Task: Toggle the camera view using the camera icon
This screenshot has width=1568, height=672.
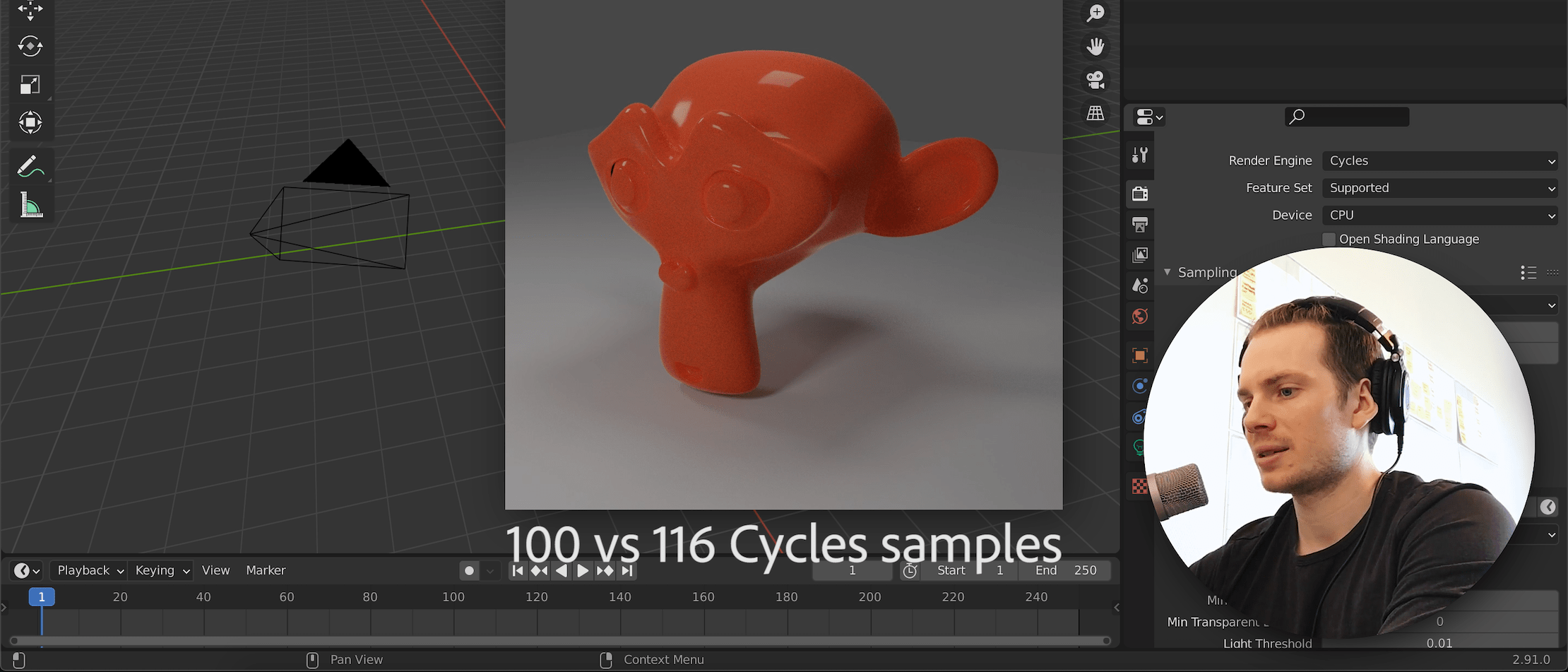Action: 1095,79
